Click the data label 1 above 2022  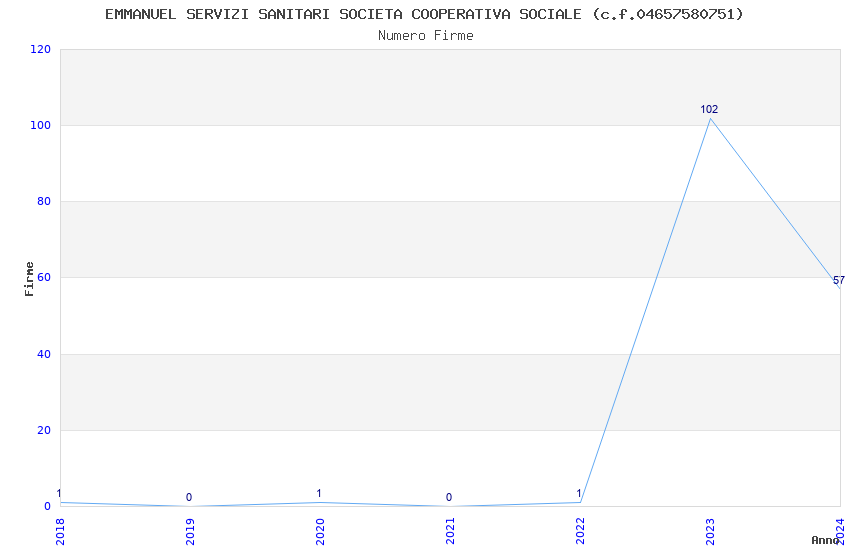click(579, 494)
